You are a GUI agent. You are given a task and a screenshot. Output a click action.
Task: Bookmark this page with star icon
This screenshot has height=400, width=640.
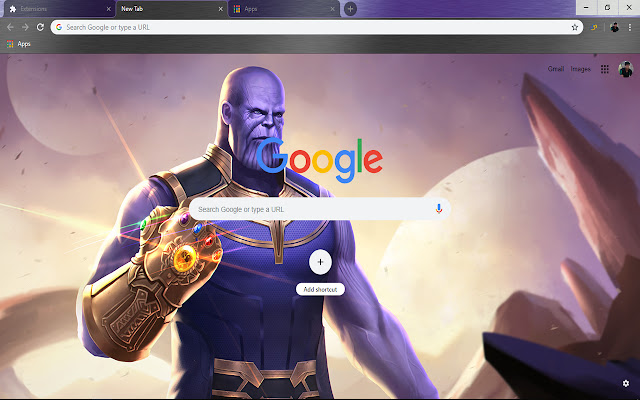[575, 27]
